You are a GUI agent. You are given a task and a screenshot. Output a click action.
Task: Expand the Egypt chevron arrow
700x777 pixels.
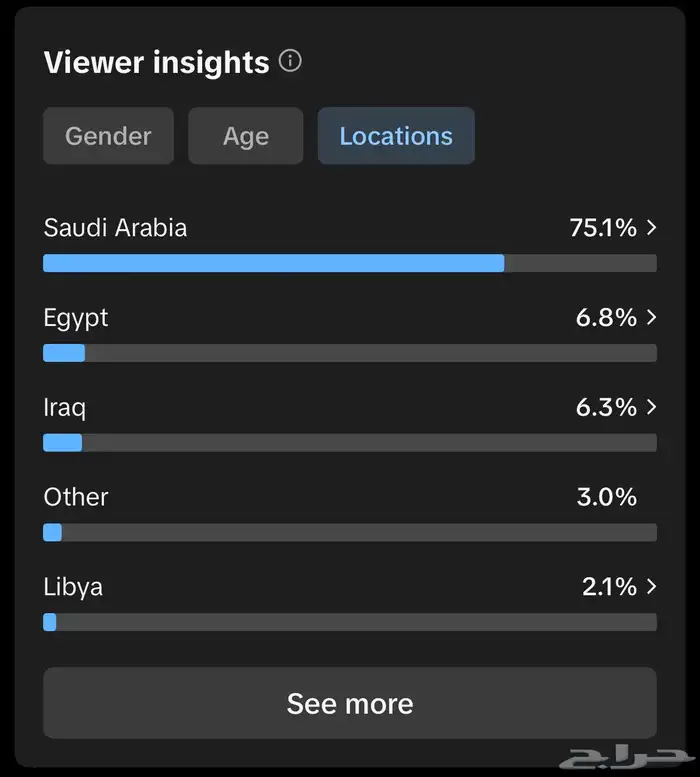pyautogui.click(x=652, y=318)
